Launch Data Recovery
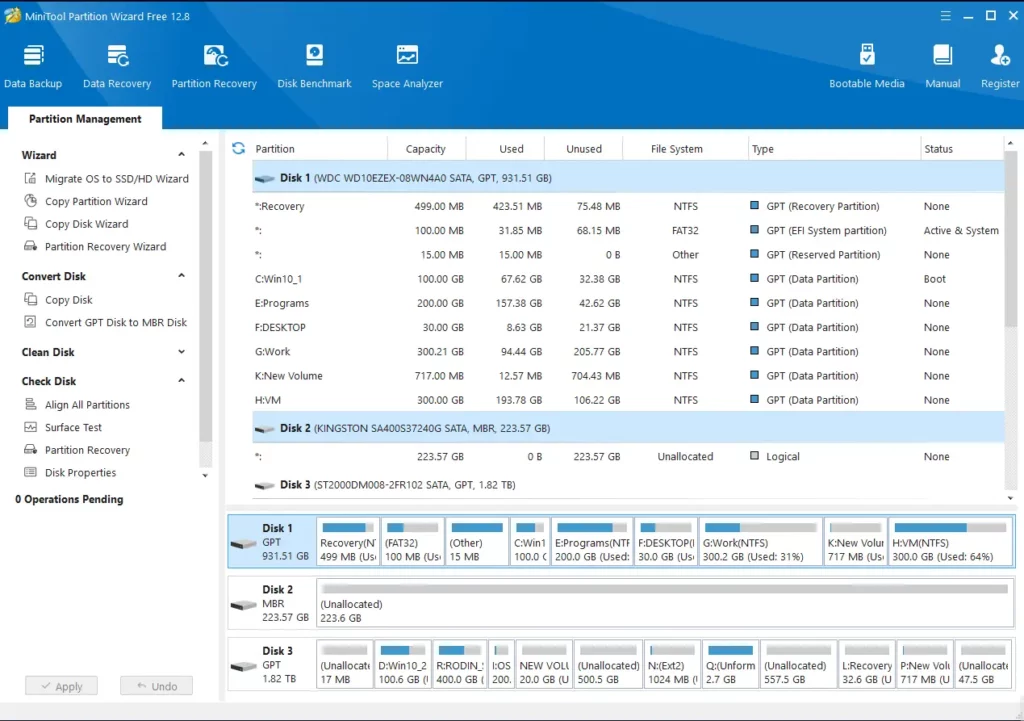 click(x=116, y=63)
